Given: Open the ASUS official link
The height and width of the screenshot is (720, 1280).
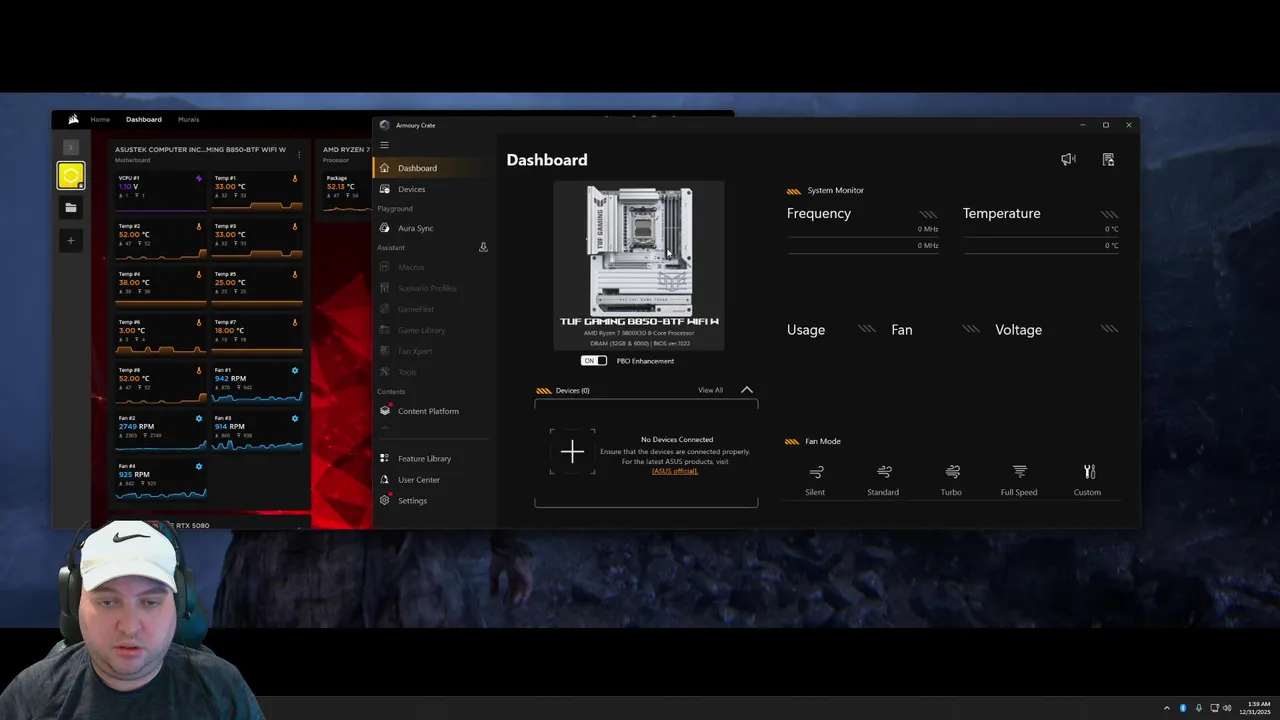Looking at the screenshot, I should [675, 471].
